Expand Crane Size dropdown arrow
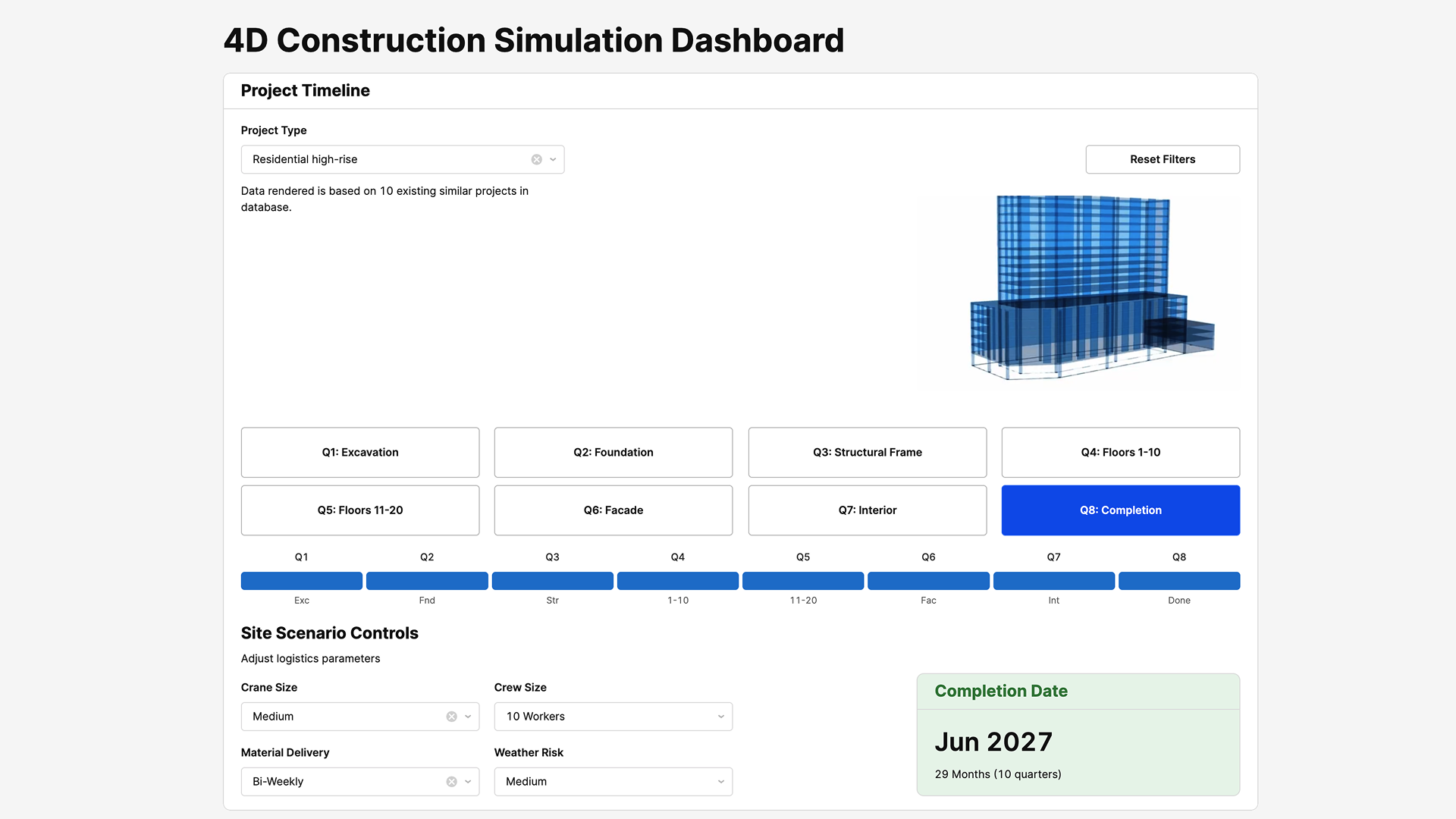 coord(468,717)
